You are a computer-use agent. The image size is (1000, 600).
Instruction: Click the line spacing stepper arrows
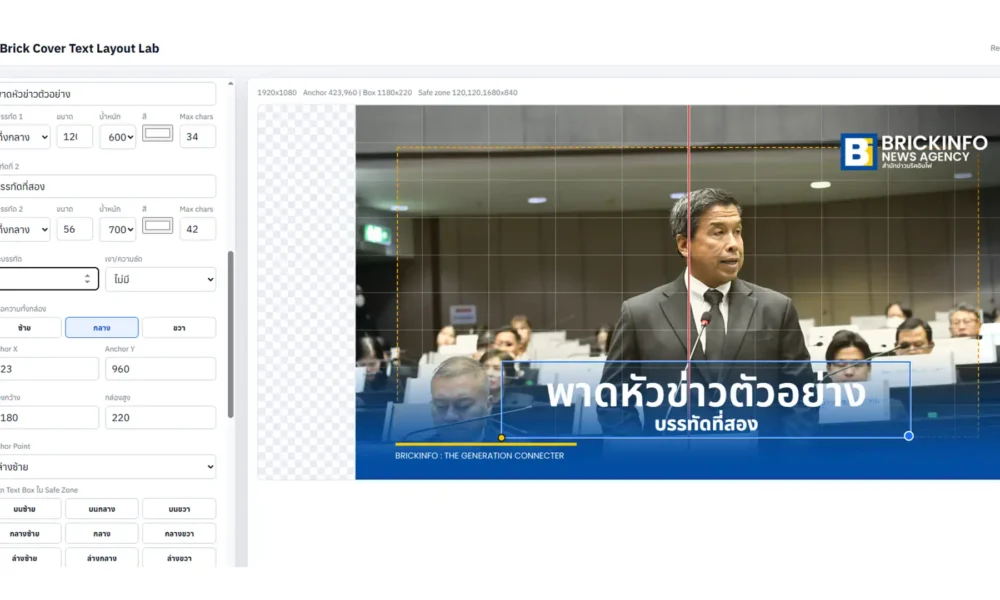pos(87,279)
